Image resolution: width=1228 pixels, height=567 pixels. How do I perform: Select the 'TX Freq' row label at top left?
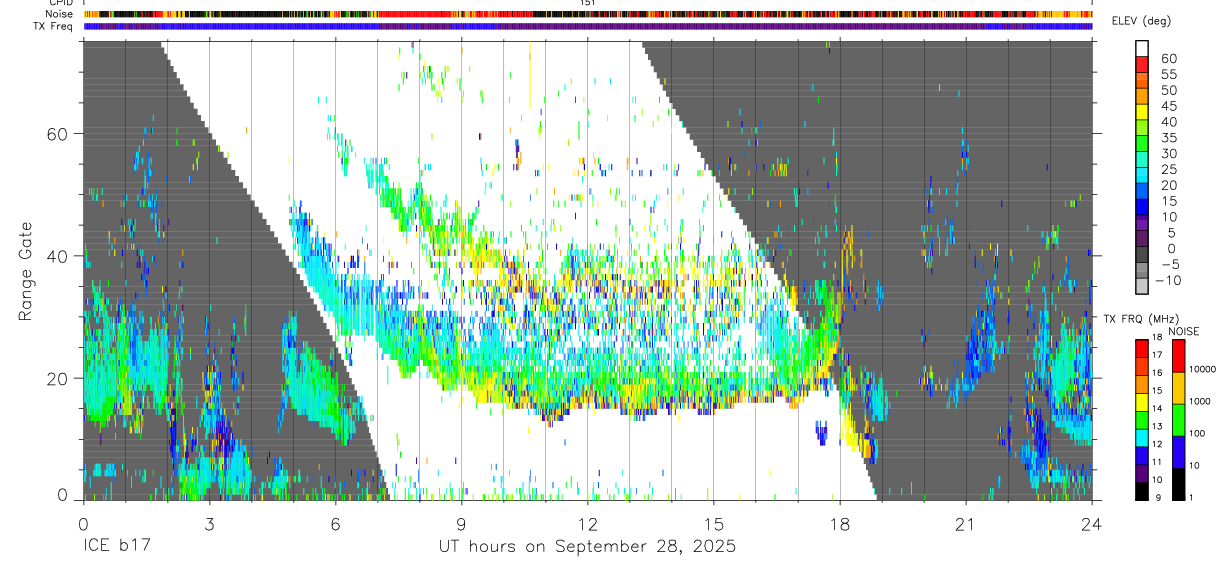click(54, 26)
